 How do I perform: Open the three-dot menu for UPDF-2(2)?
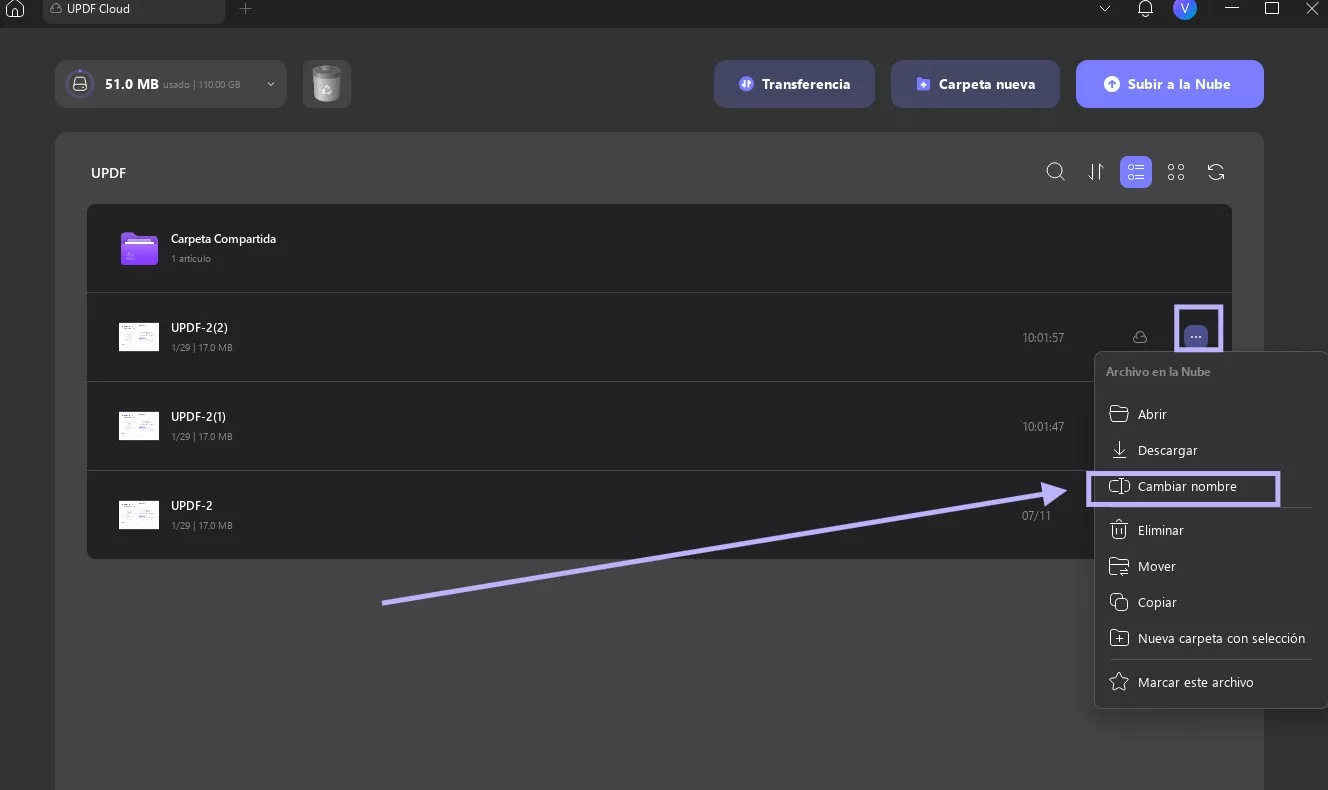point(1196,337)
